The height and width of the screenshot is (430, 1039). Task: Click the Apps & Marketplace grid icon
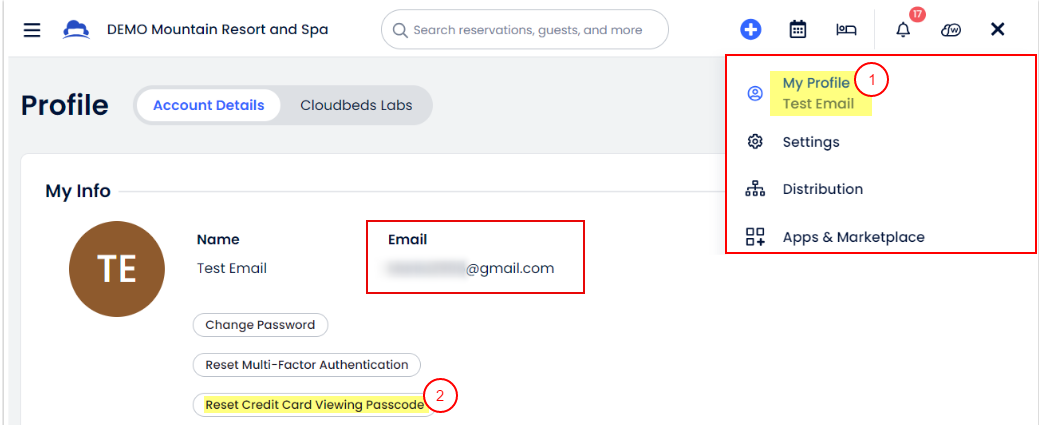[x=755, y=237]
